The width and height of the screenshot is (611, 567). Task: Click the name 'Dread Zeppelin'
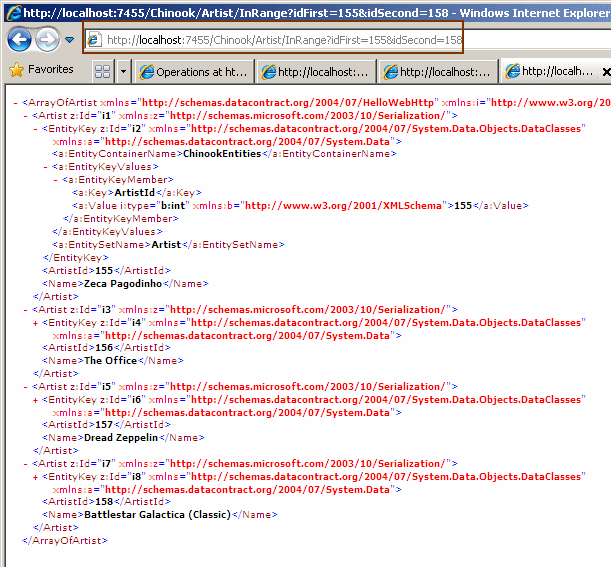121,438
